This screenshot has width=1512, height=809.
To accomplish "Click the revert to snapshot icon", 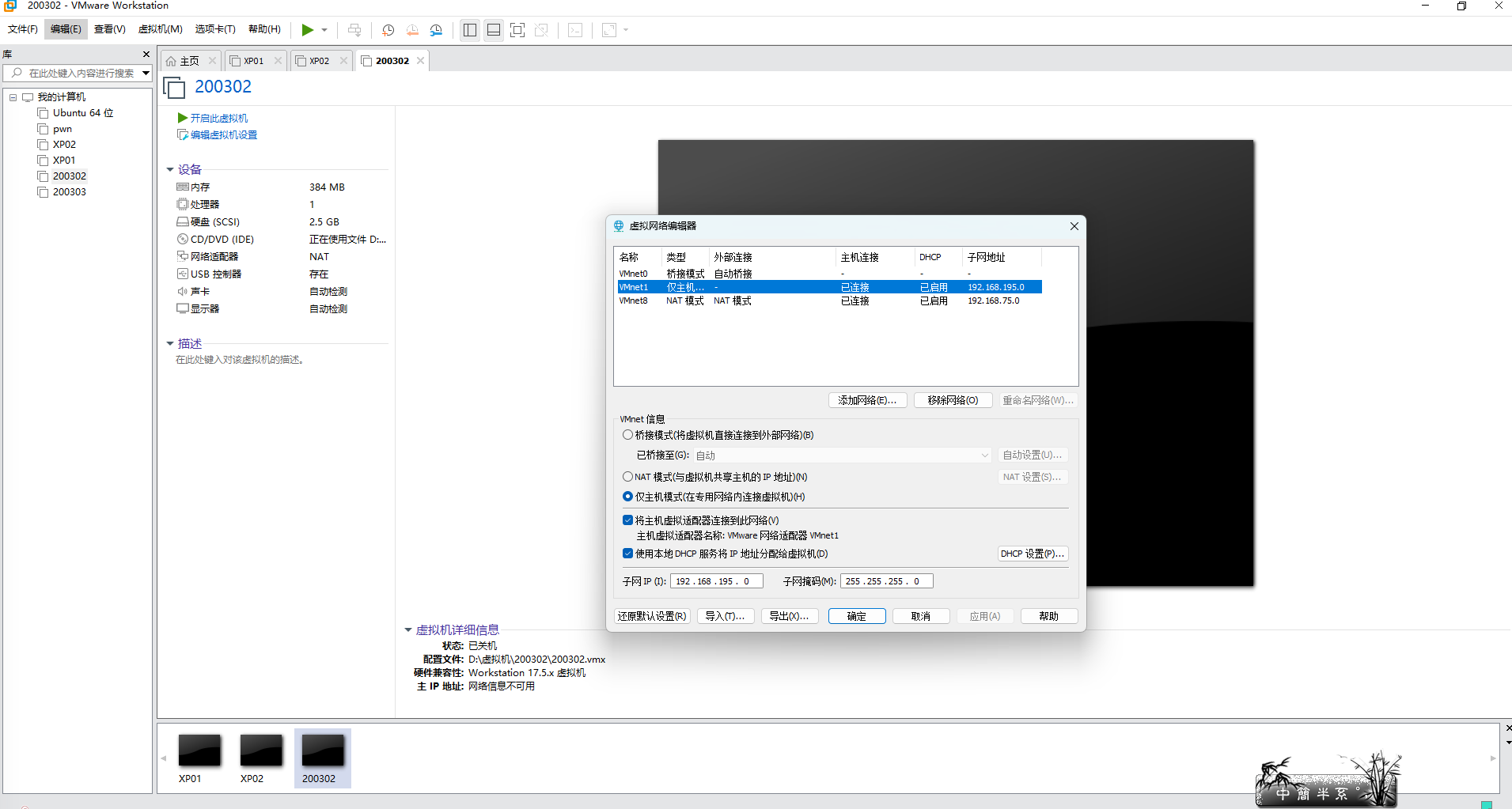I will [412, 30].
